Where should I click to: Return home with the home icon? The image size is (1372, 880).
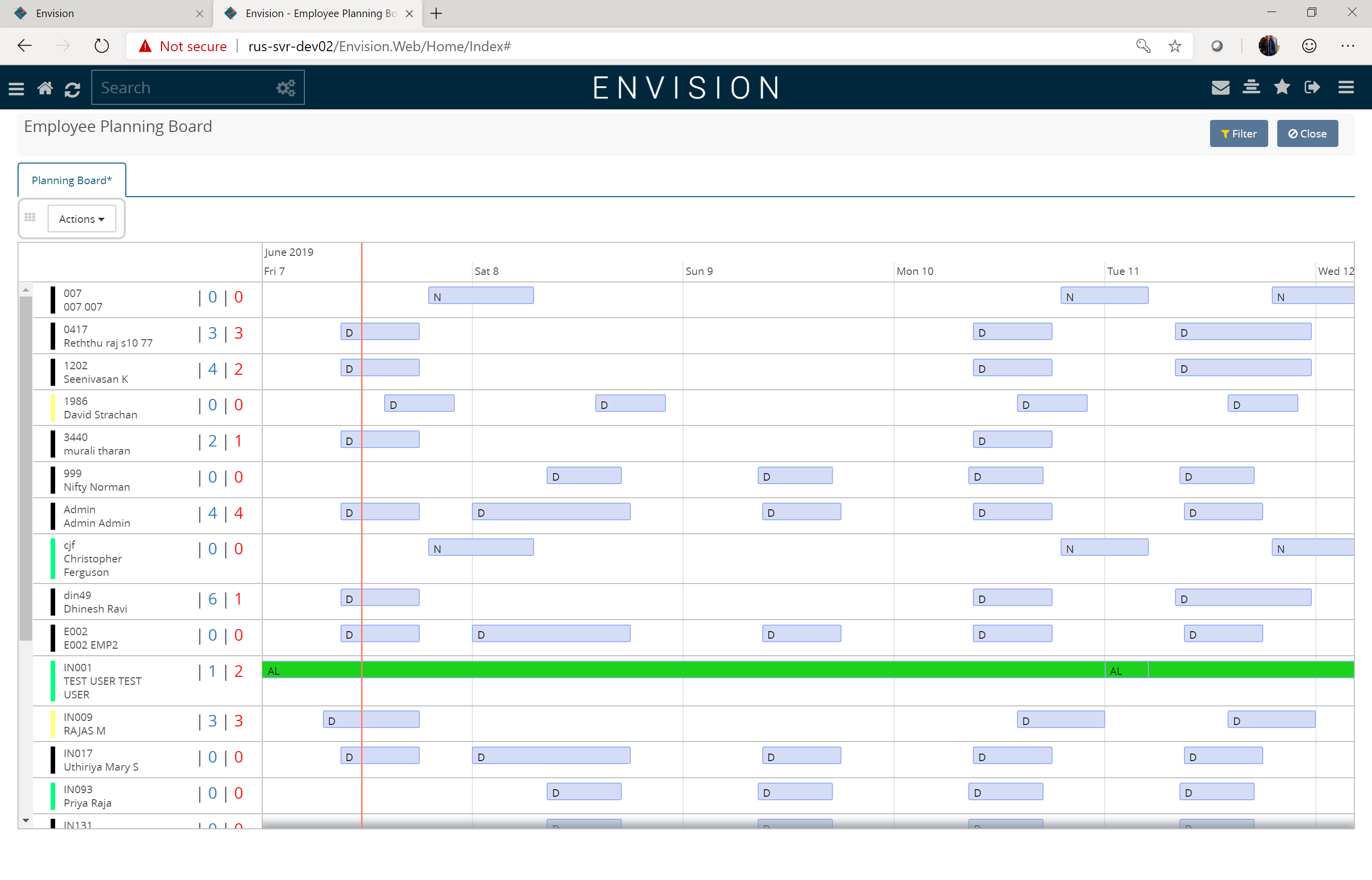(x=45, y=87)
